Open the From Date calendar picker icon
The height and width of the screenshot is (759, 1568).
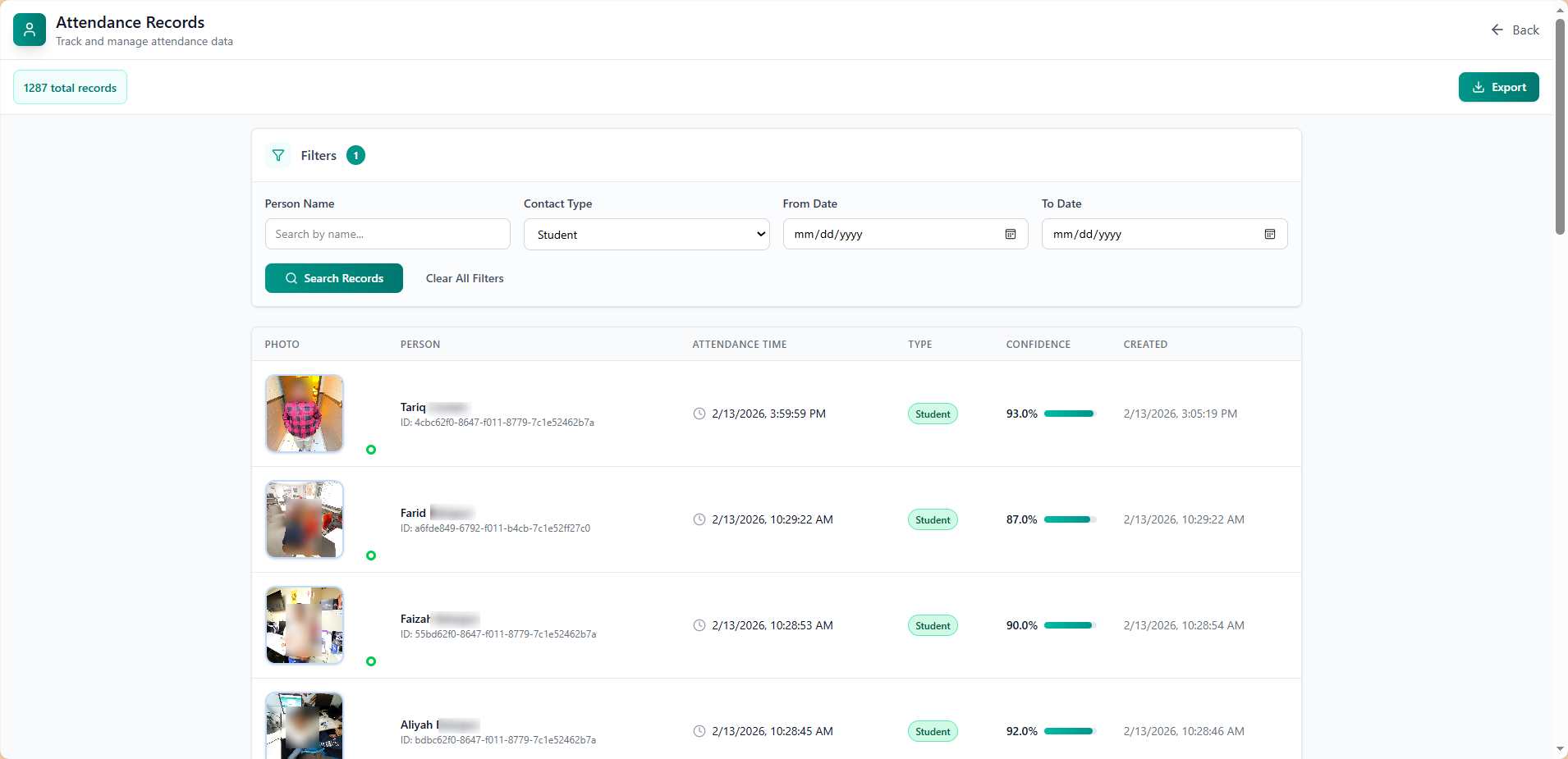pos(1011,235)
